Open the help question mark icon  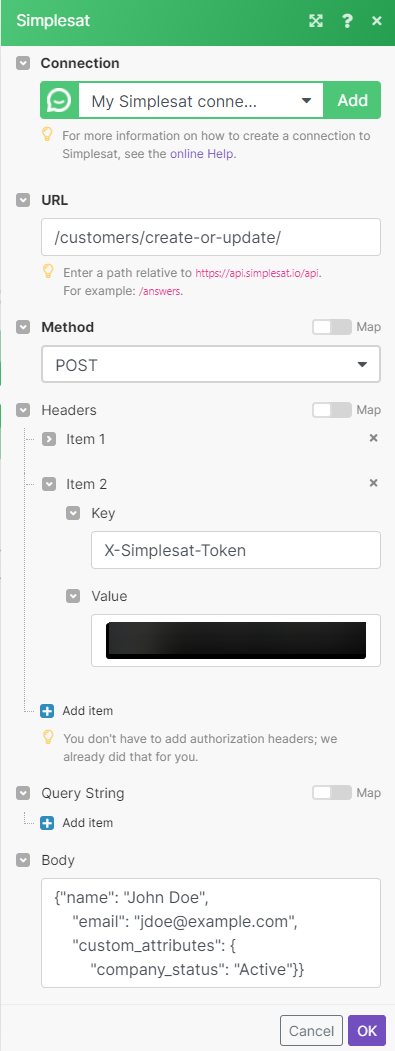pyautogui.click(x=347, y=21)
